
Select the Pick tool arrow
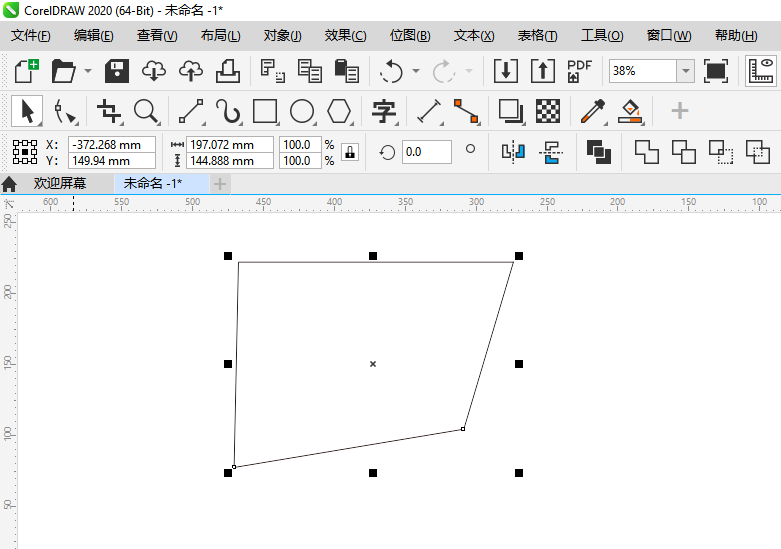pyautogui.click(x=27, y=110)
